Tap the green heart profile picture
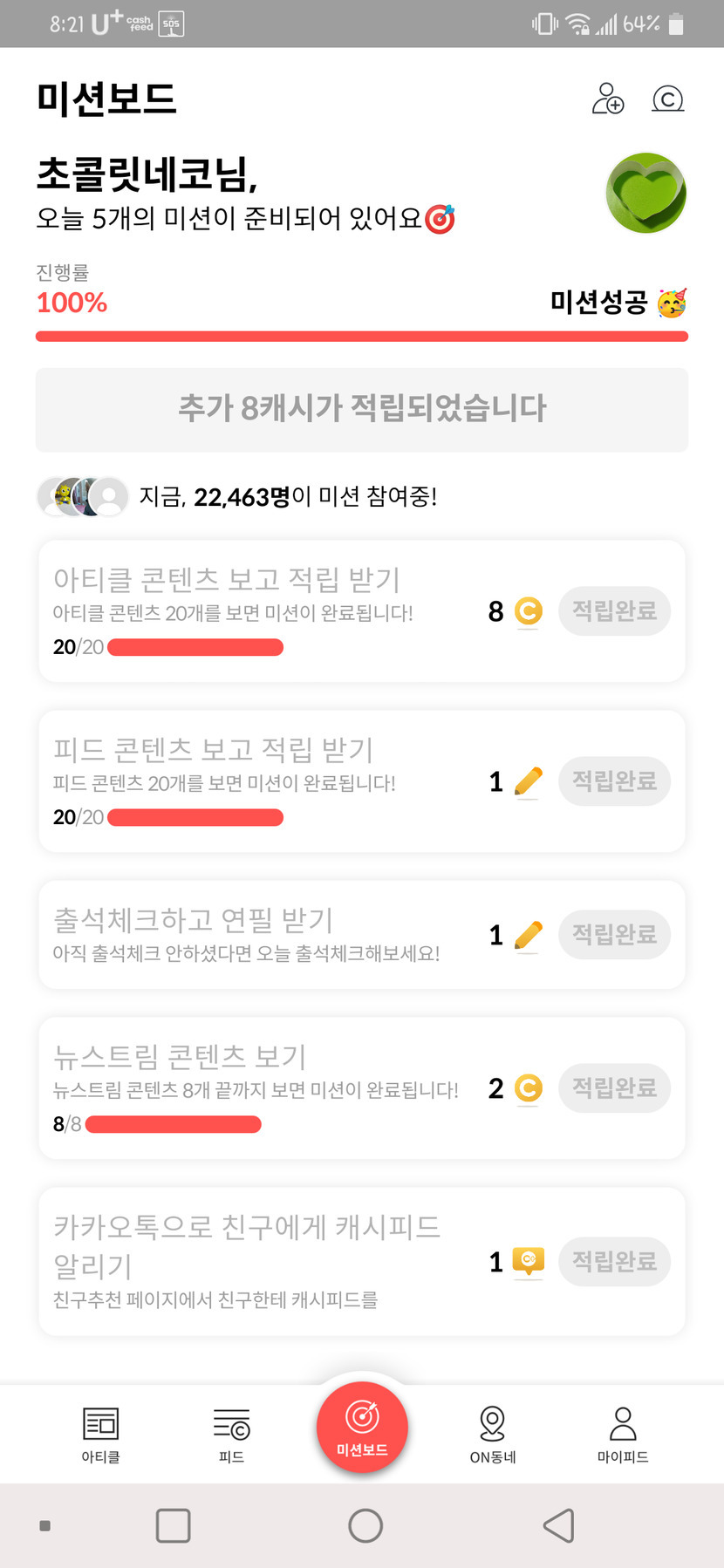 pos(645,193)
